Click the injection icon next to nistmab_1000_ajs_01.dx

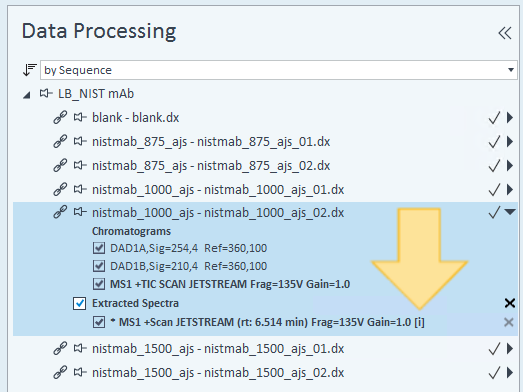tap(80, 189)
